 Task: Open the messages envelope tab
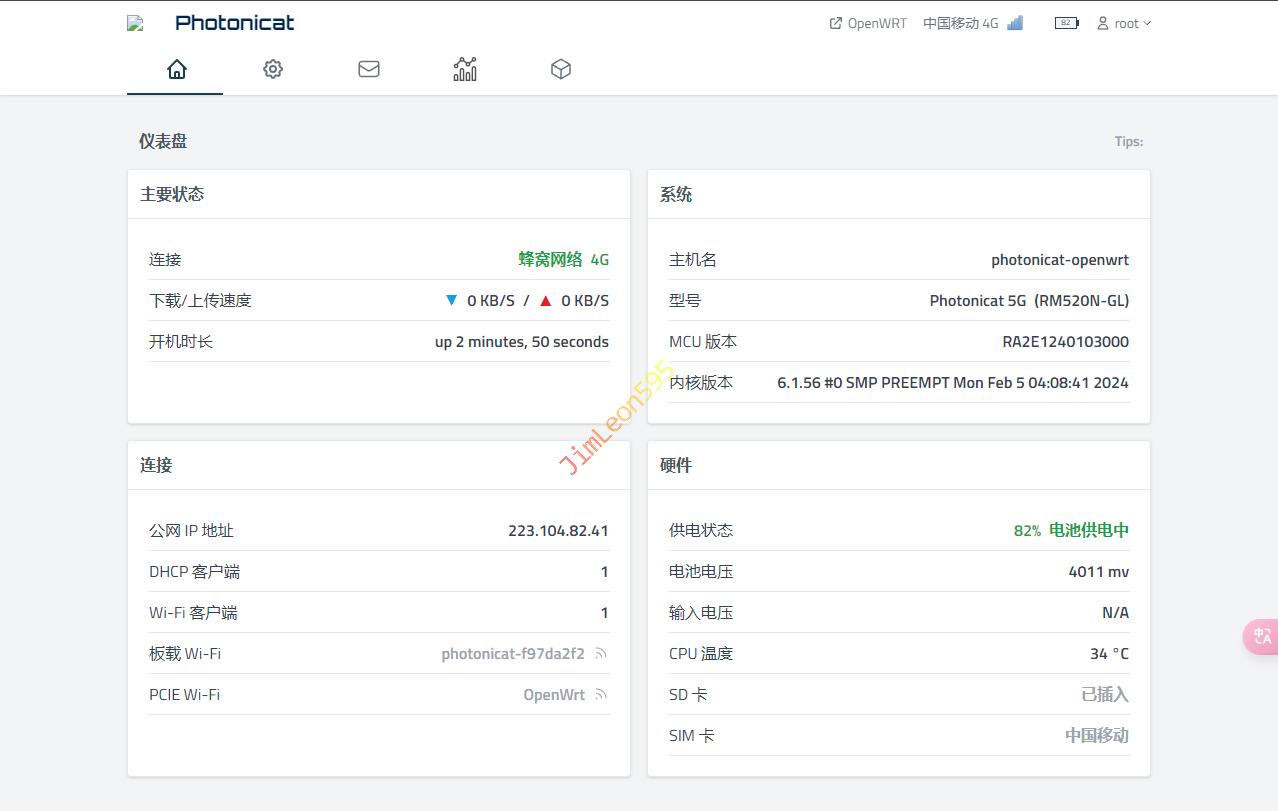[x=369, y=69]
